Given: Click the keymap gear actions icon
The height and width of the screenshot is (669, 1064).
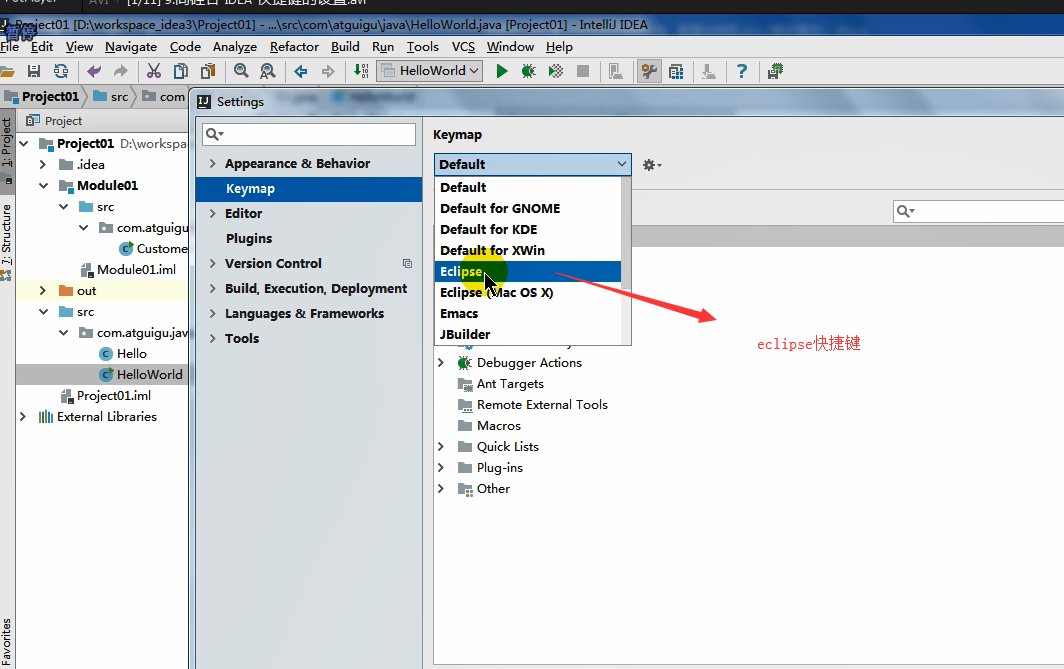Looking at the screenshot, I should coord(651,165).
